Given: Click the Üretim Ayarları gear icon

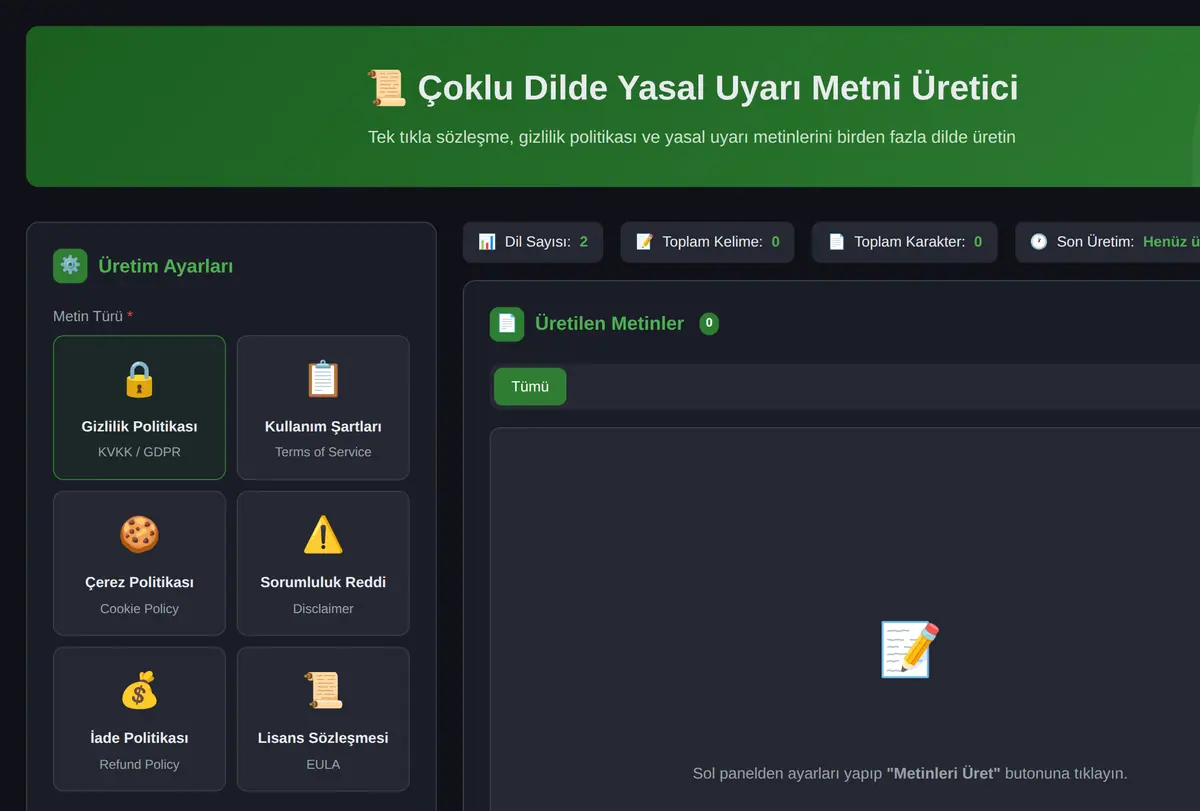Looking at the screenshot, I should pos(70,266).
